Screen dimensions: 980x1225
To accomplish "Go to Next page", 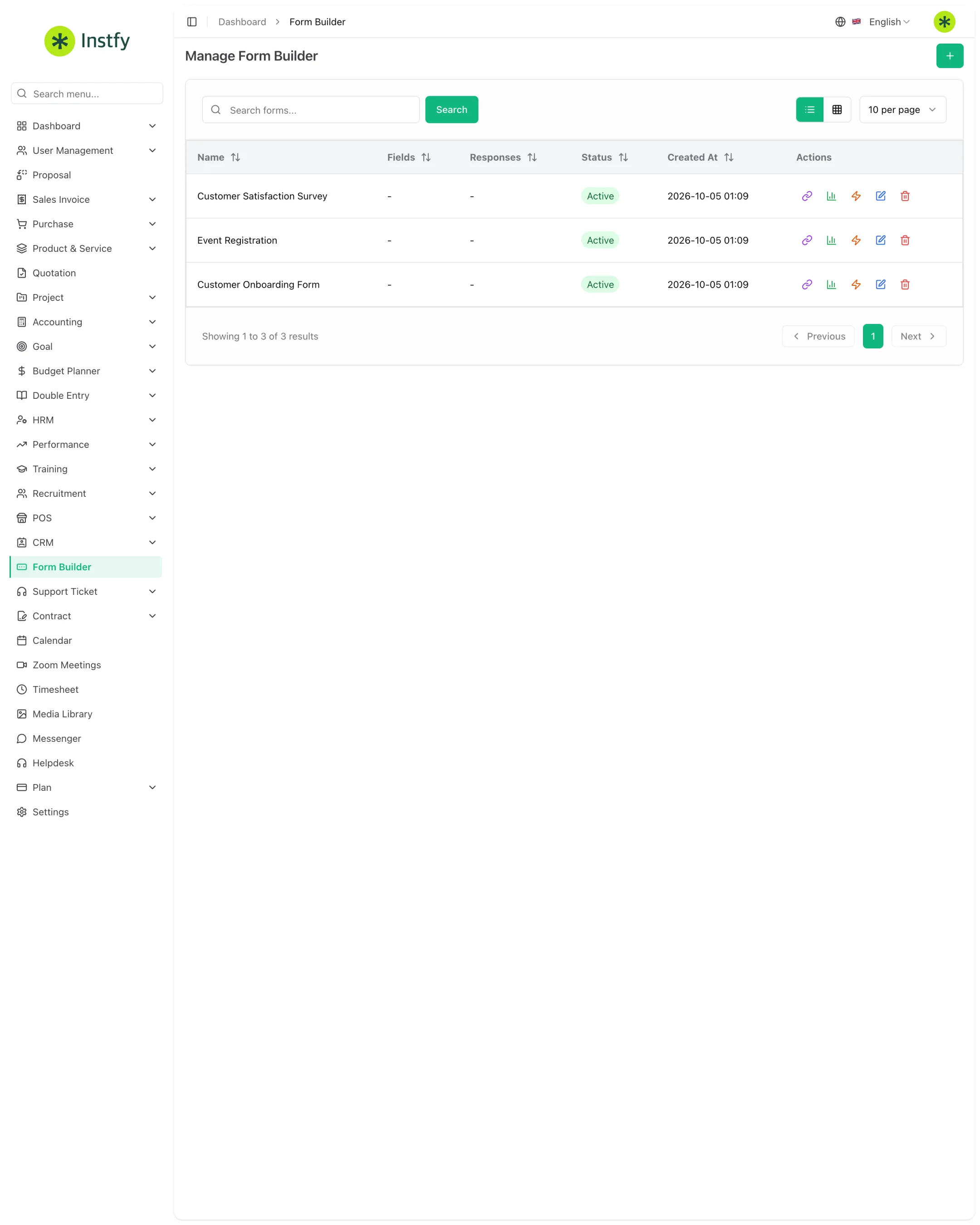I will click(918, 336).
